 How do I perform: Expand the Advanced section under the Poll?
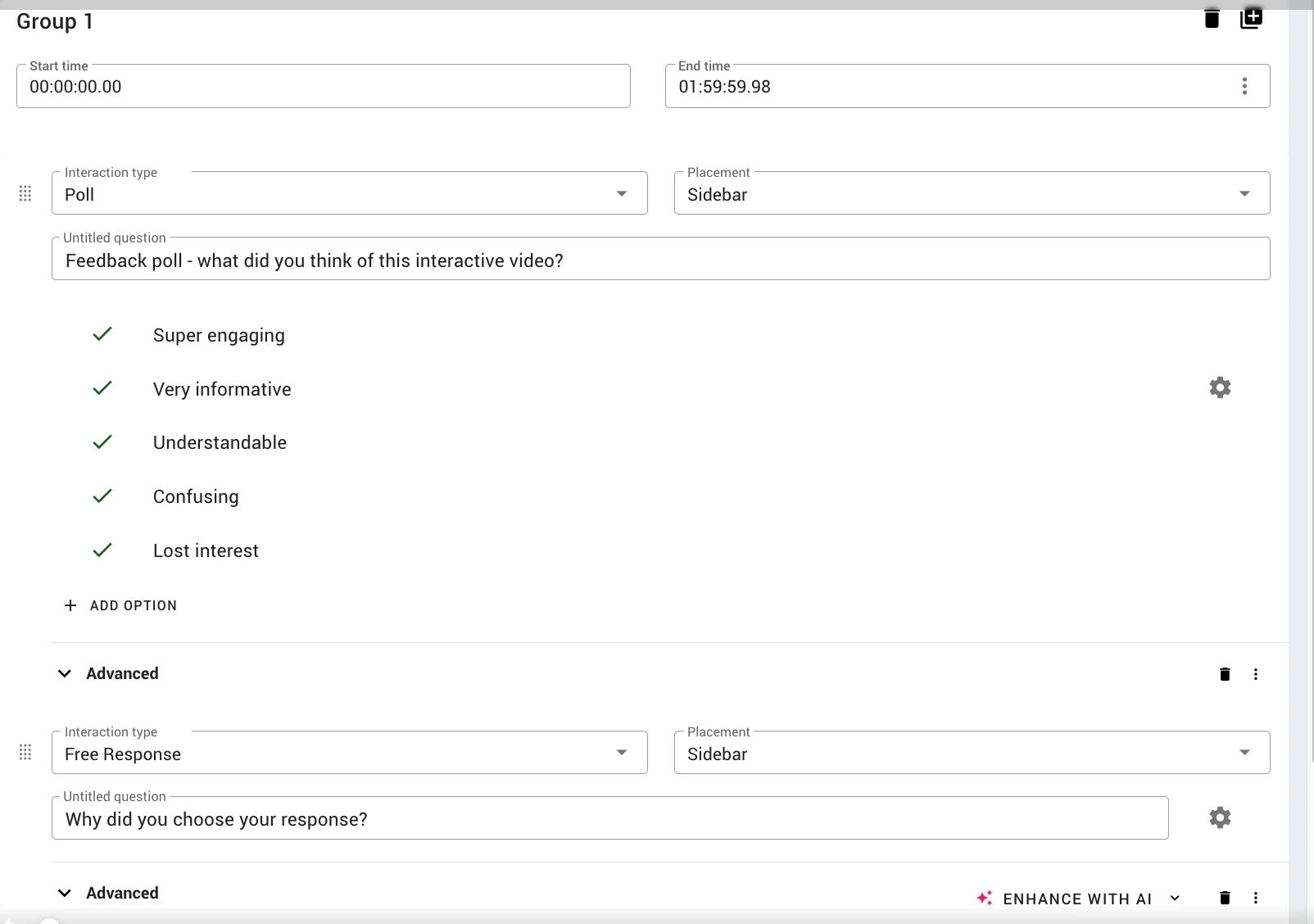pyautogui.click(x=108, y=673)
